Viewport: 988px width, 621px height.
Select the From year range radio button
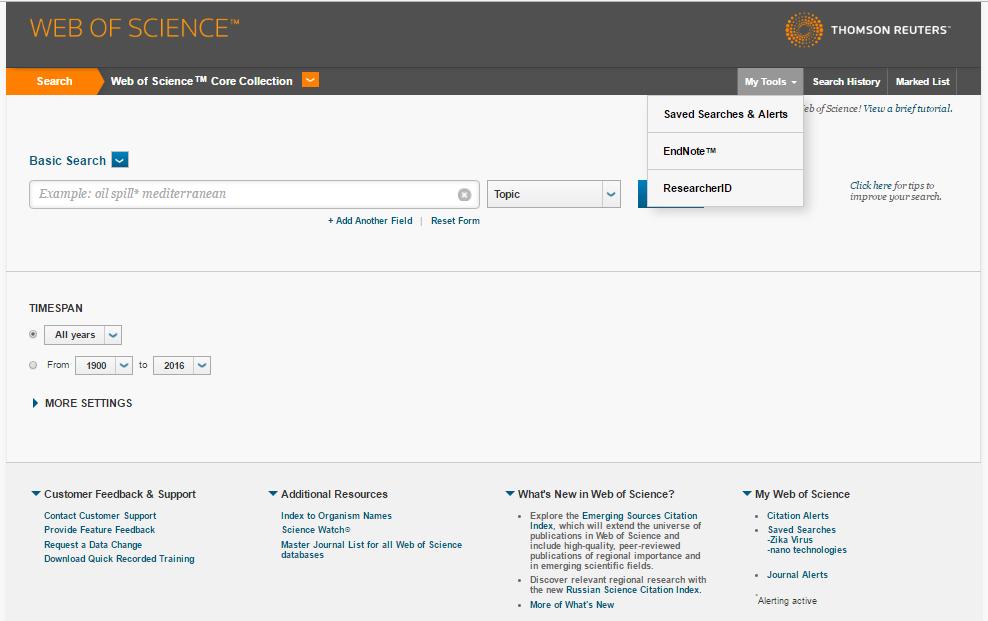pos(33,365)
